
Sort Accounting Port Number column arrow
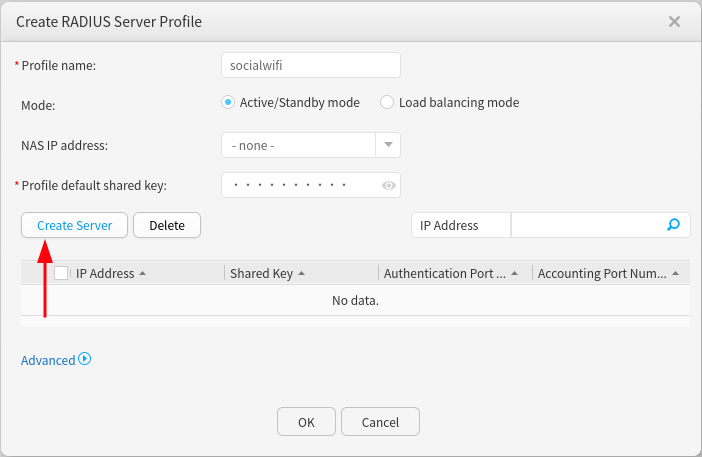[676, 273]
